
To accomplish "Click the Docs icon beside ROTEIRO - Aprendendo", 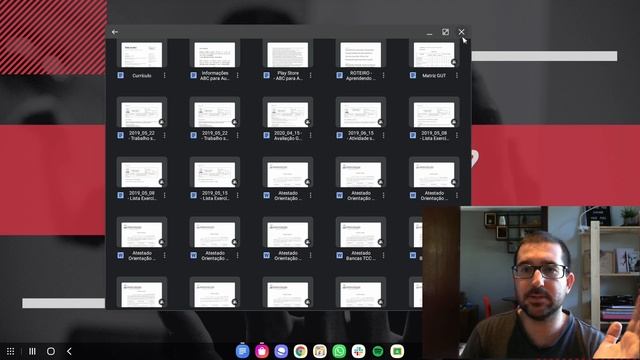I will (340, 76).
